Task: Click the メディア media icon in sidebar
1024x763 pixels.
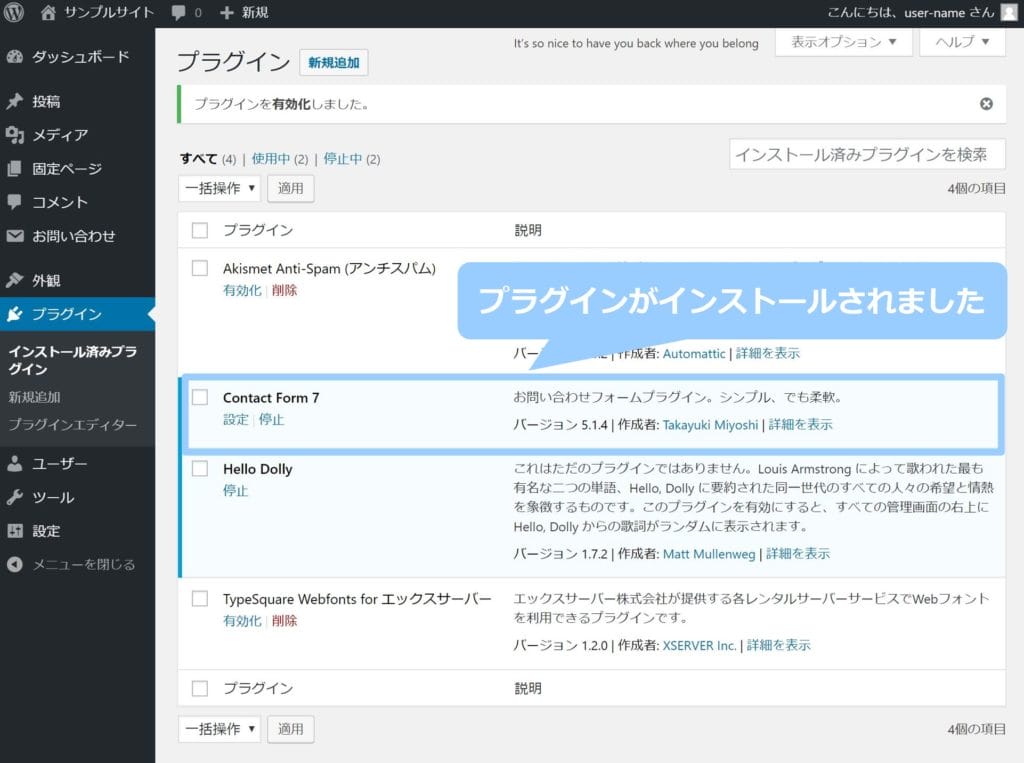Action: (15, 135)
